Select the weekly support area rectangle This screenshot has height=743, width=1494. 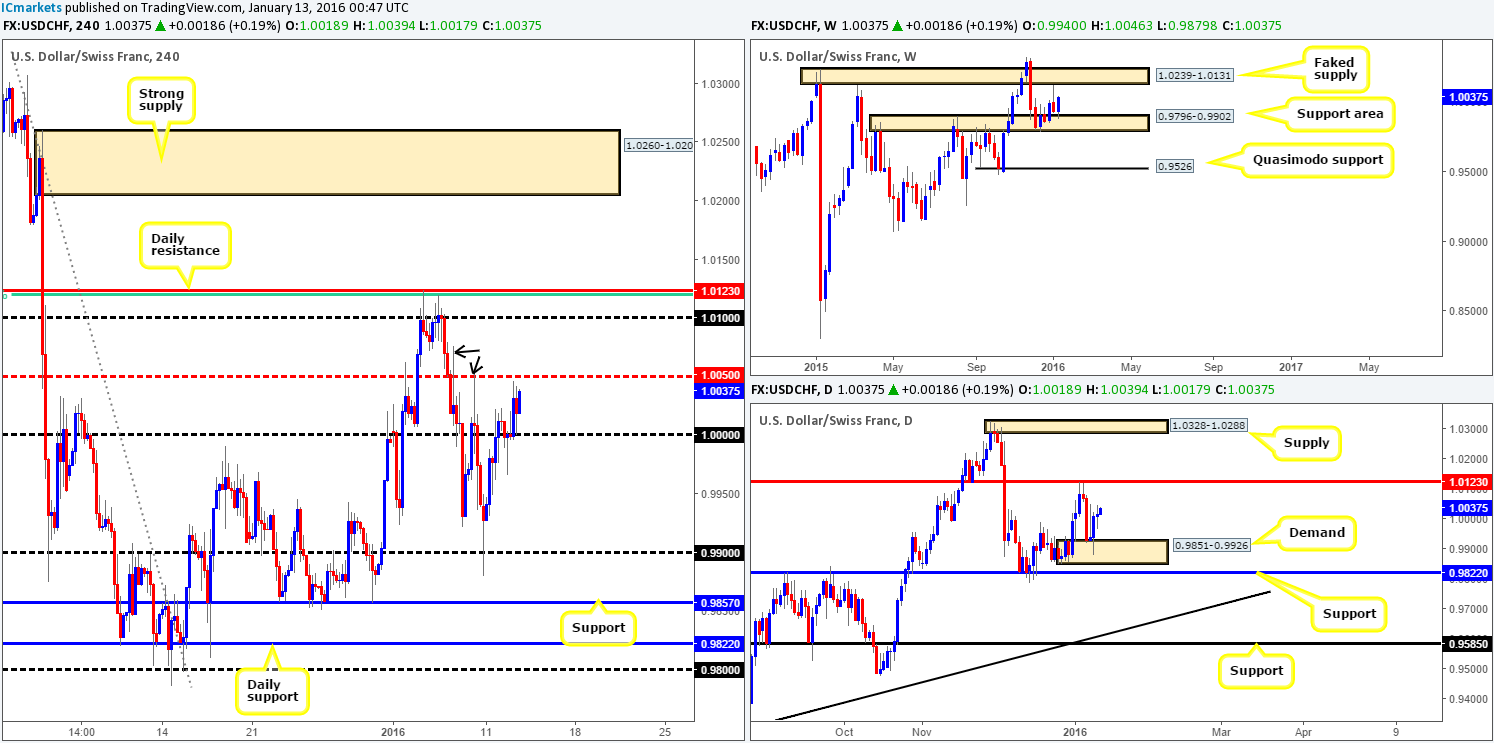1010,123
